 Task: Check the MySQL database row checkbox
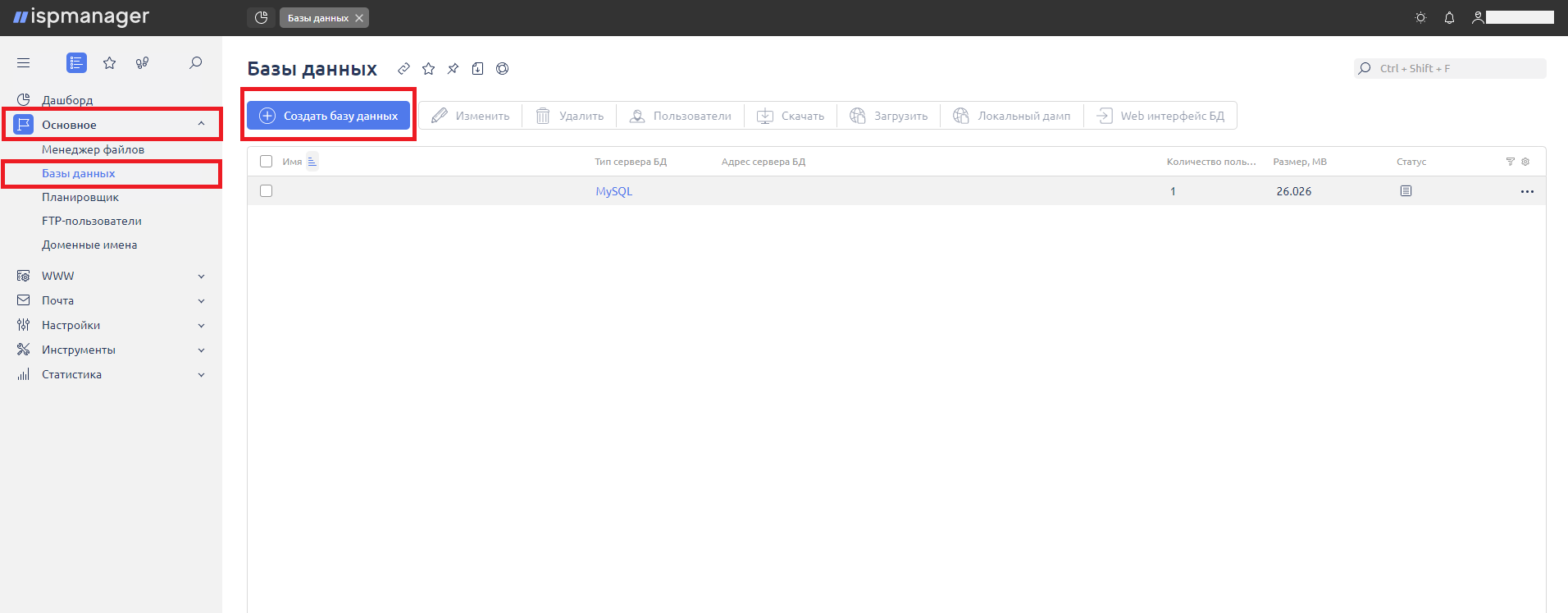266,191
